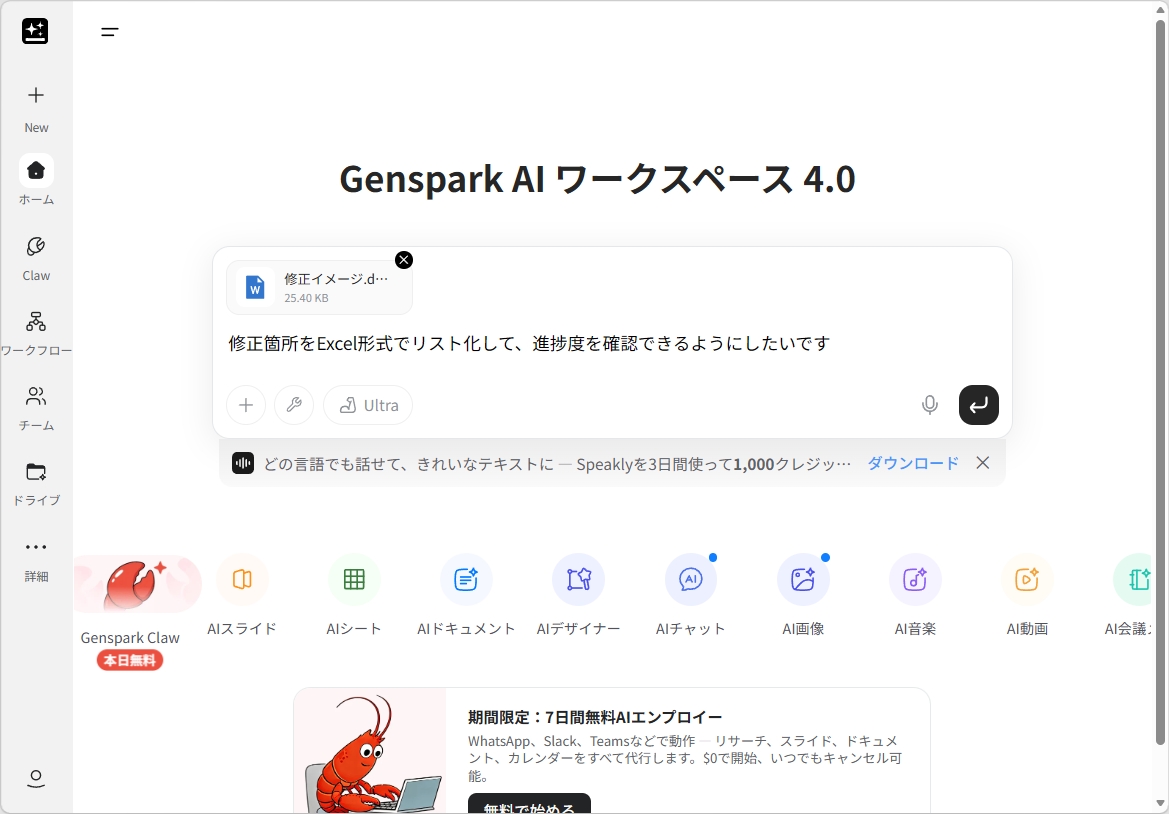Launch the AIチャット feature
Image resolution: width=1169 pixels, height=814 pixels.
(690, 579)
